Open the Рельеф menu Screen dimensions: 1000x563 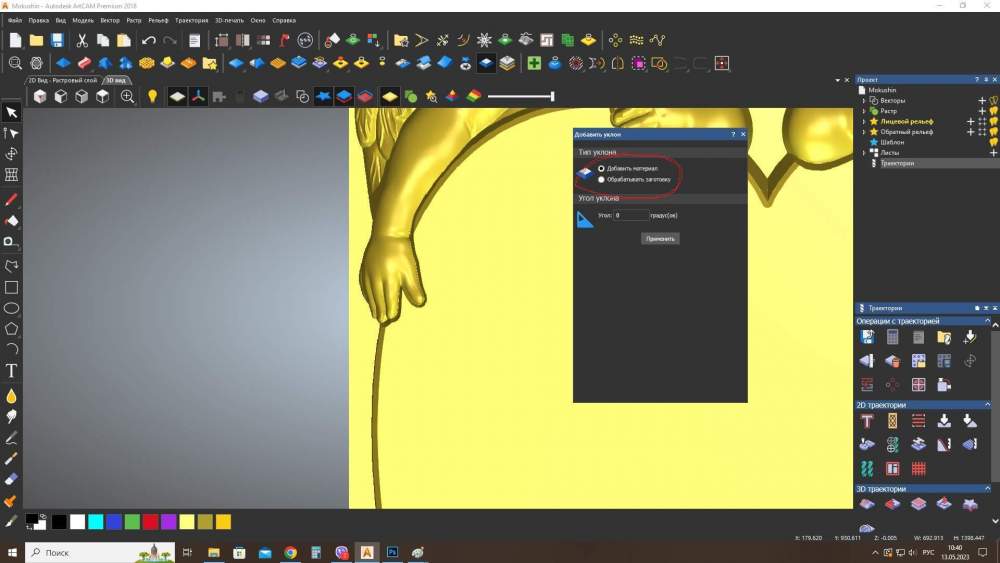click(158, 20)
